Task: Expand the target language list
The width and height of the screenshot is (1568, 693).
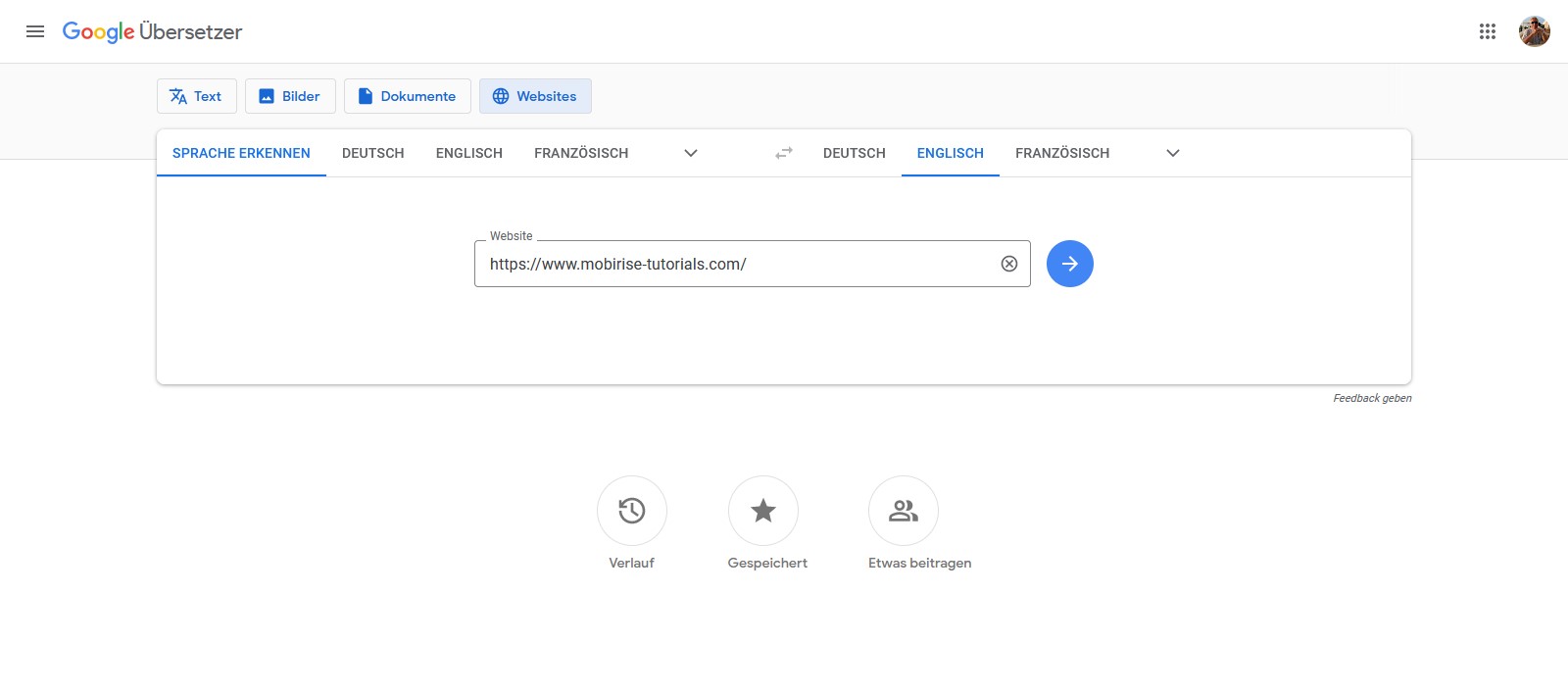Action: pos(1172,153)
